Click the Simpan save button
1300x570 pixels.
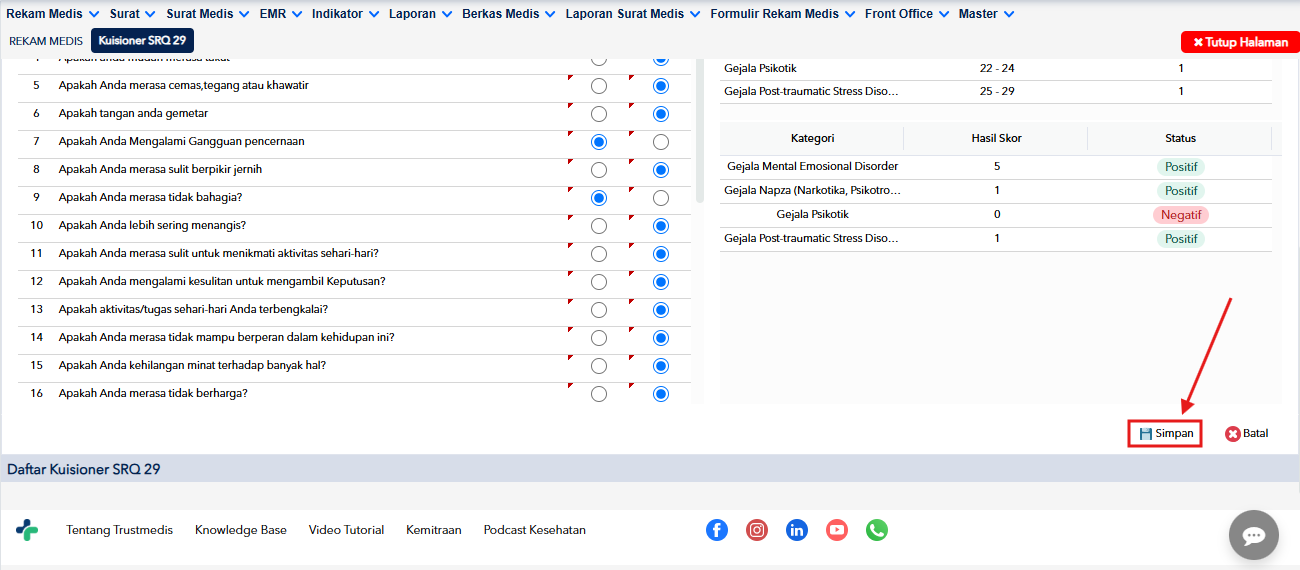pos(1165,433)
